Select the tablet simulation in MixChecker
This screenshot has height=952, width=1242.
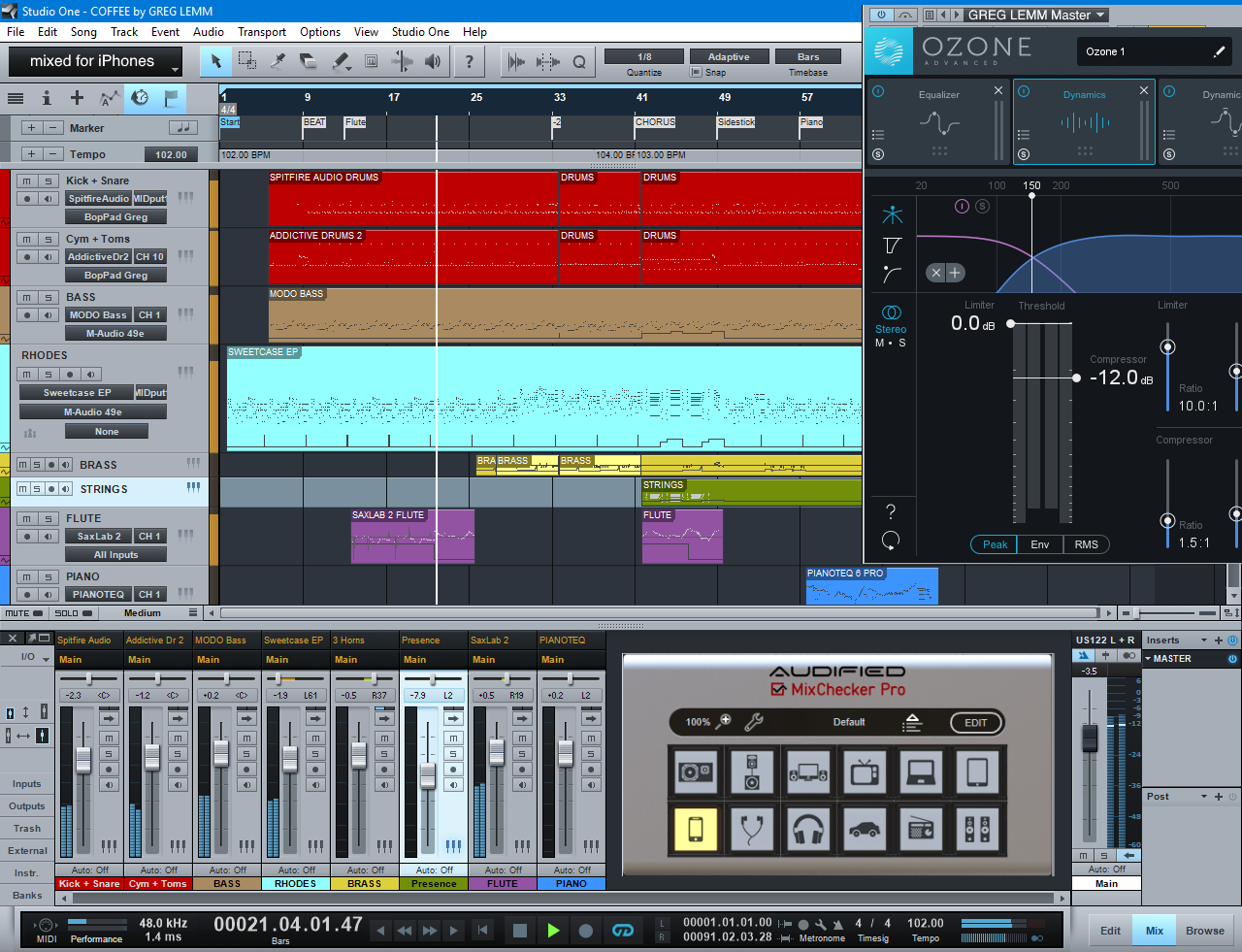pyautogui.click(x=977, y=772)
